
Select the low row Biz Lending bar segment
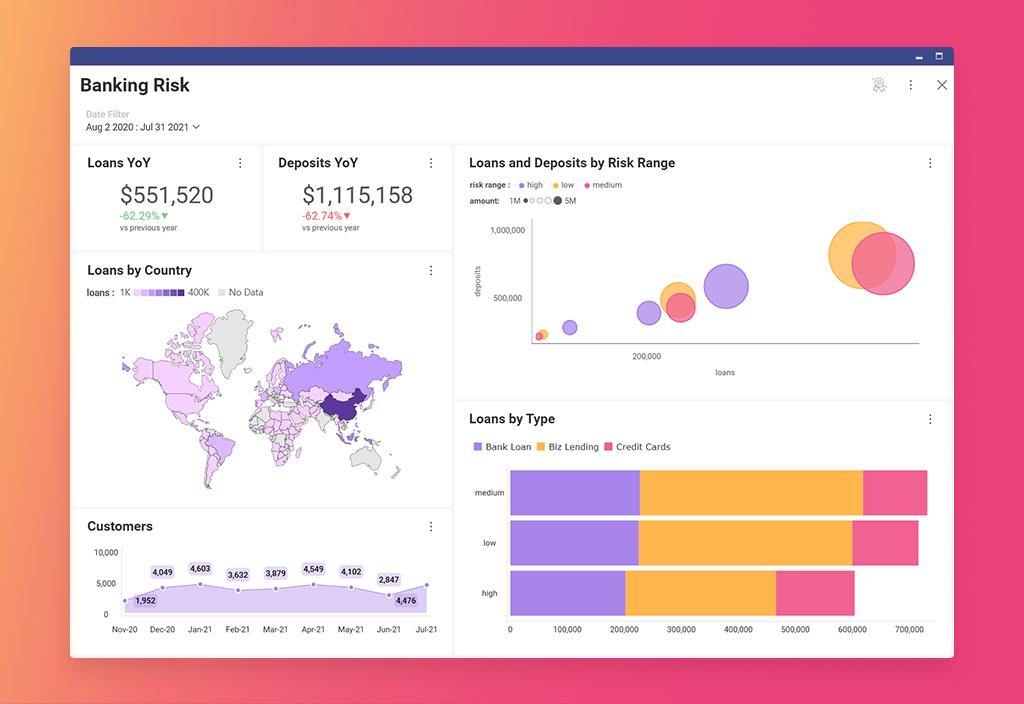pyautogui.click(x=745, y=543)
